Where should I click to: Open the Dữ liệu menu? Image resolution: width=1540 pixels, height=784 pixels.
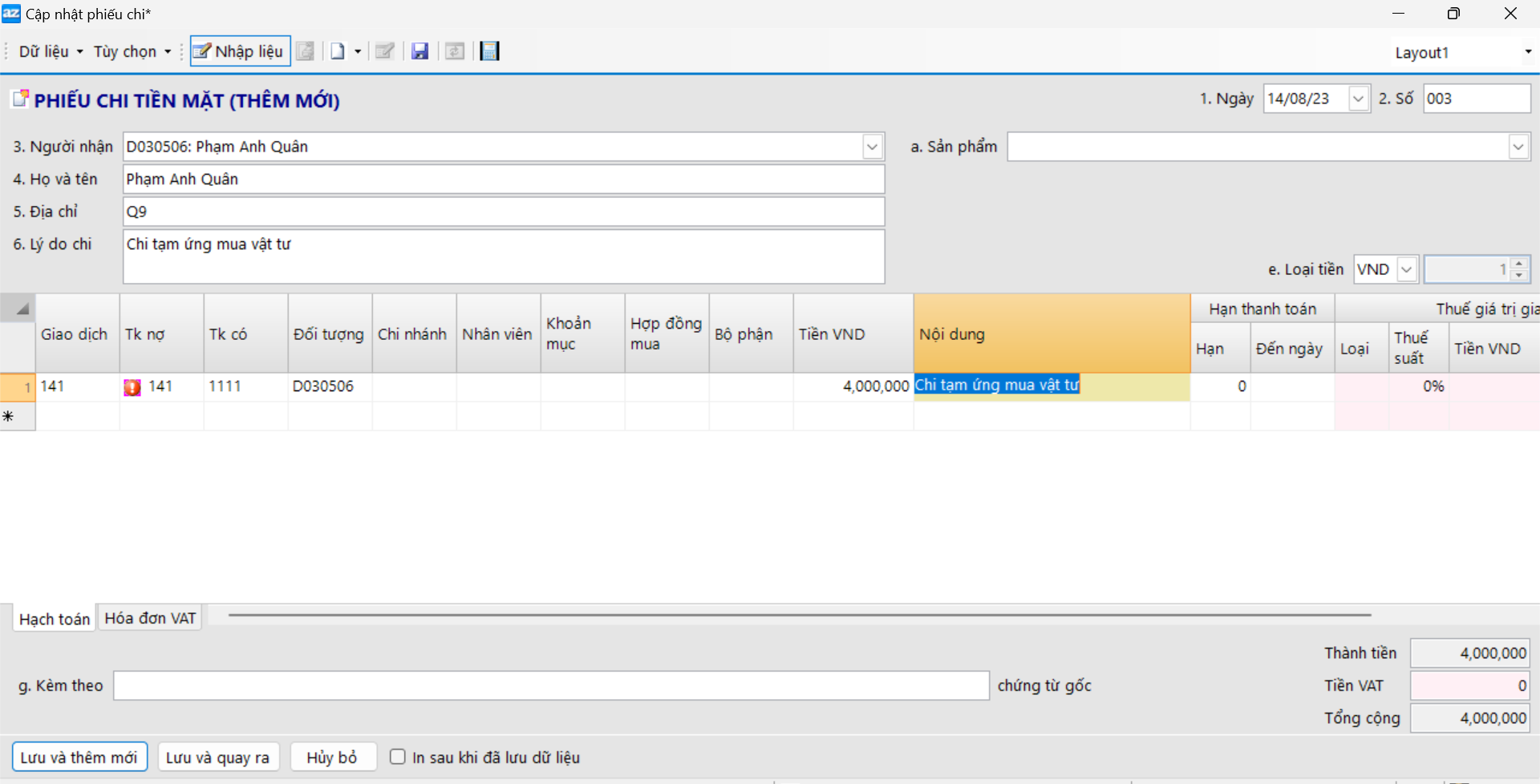[50, 51]
